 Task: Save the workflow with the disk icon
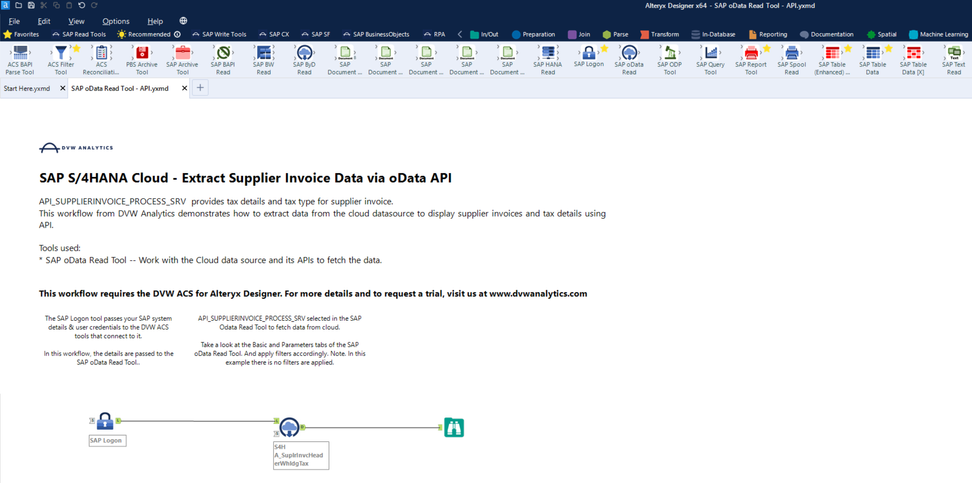[32, 5]
